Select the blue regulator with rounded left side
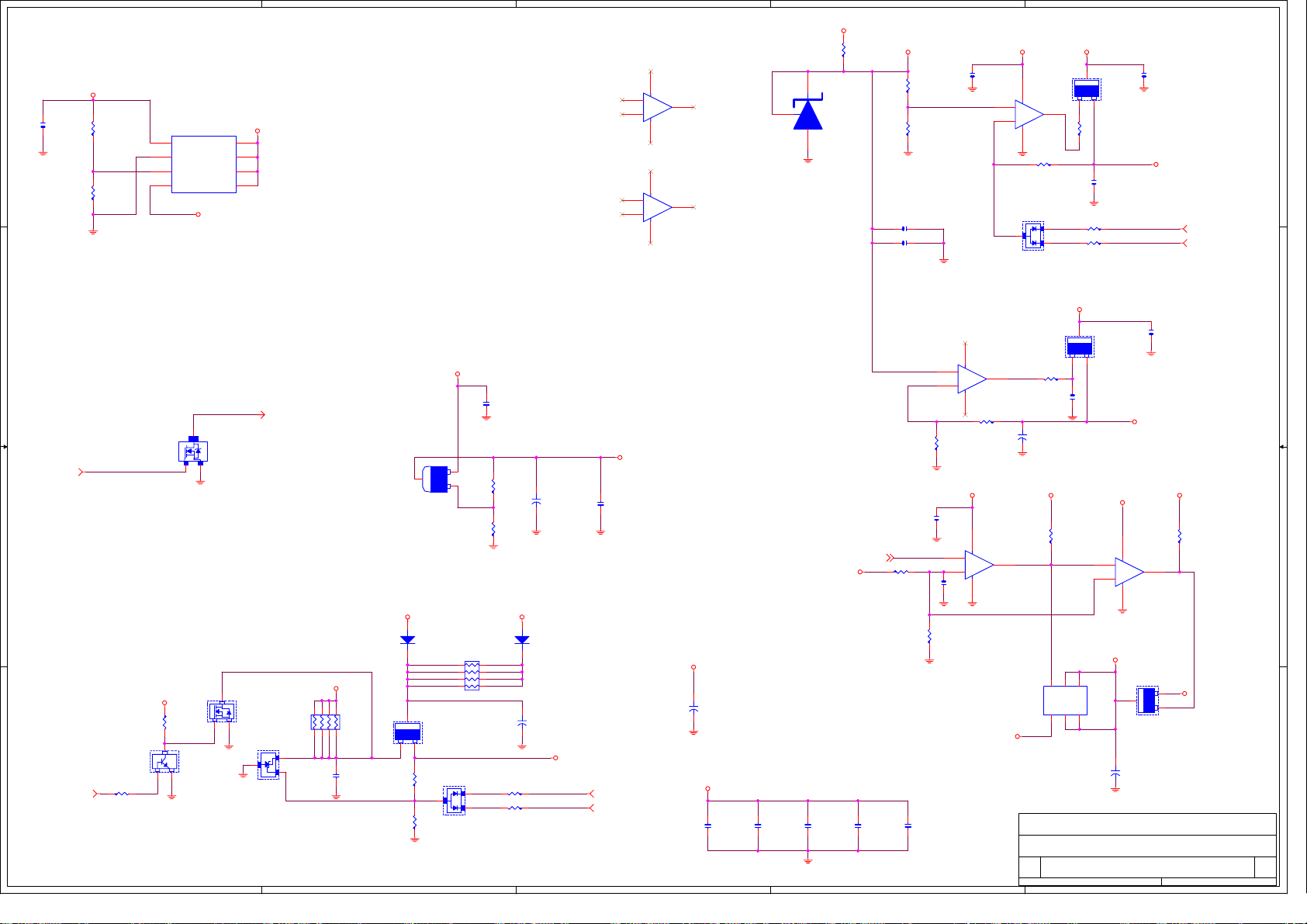Image resolution: width=1307 pixels, height=924 pixels. click(x=437, y=479)
